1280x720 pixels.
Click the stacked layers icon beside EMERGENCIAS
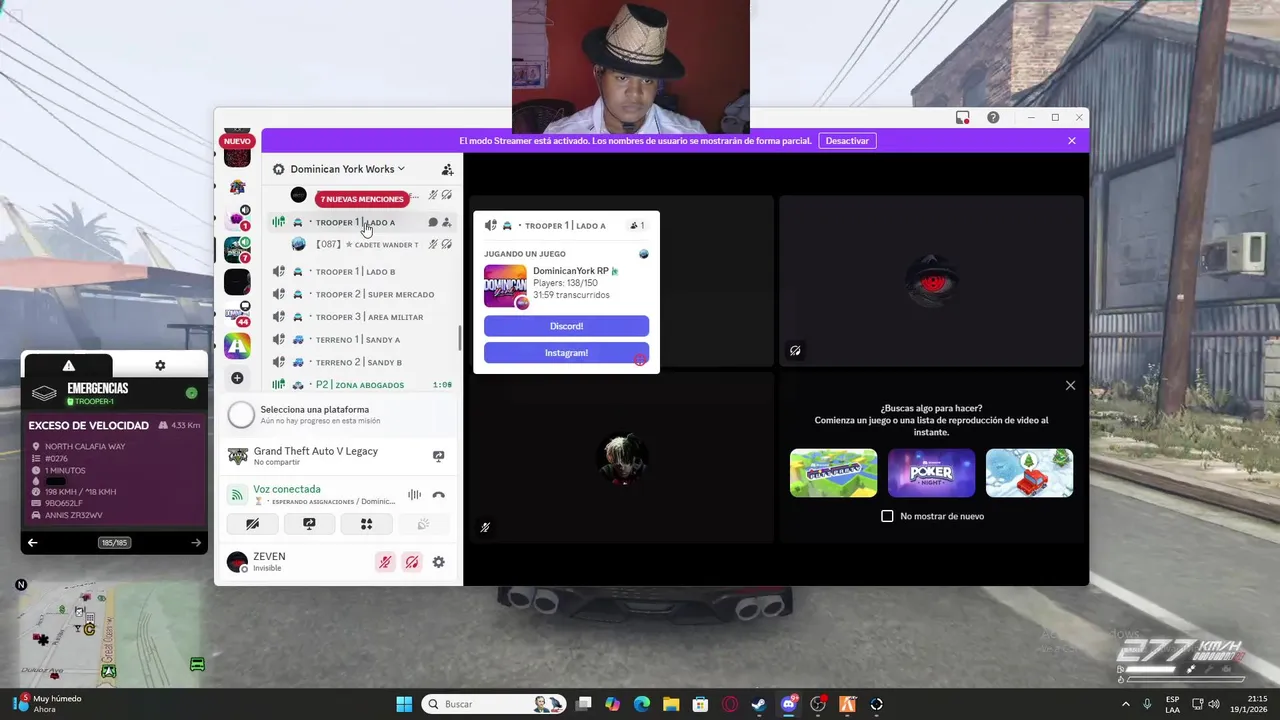44,393
